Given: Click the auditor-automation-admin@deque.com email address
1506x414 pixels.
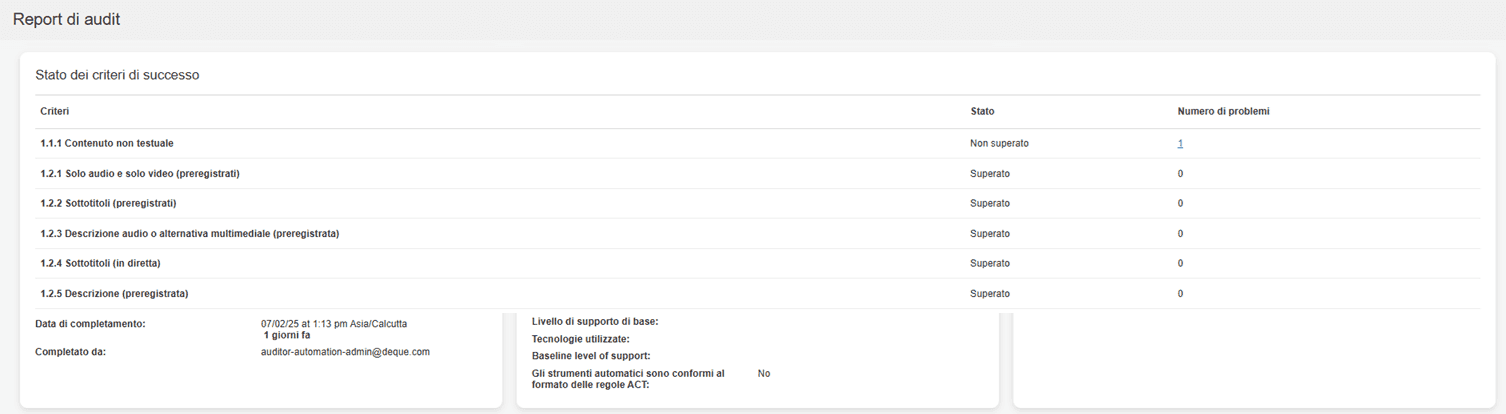Looking at the screenshot, I should pyautogui.click(x=345, y=352).
